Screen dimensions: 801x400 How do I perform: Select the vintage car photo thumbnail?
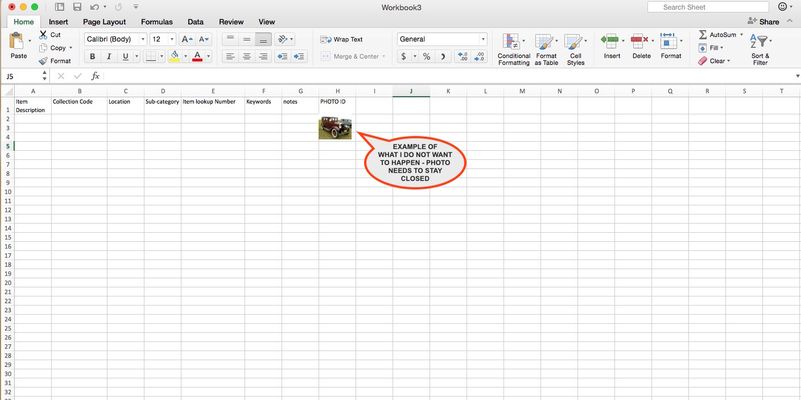pos(335,128)
